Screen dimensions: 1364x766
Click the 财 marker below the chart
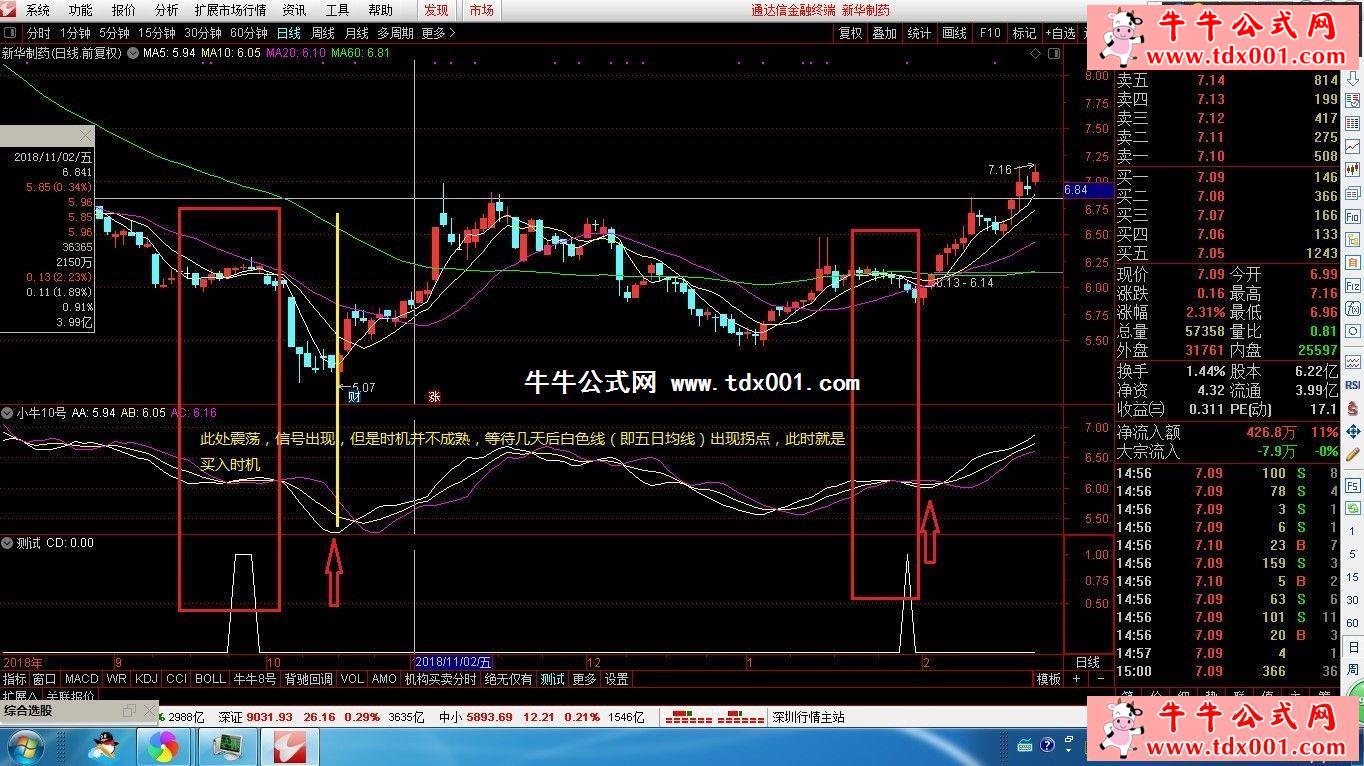[x=353, y=396]
